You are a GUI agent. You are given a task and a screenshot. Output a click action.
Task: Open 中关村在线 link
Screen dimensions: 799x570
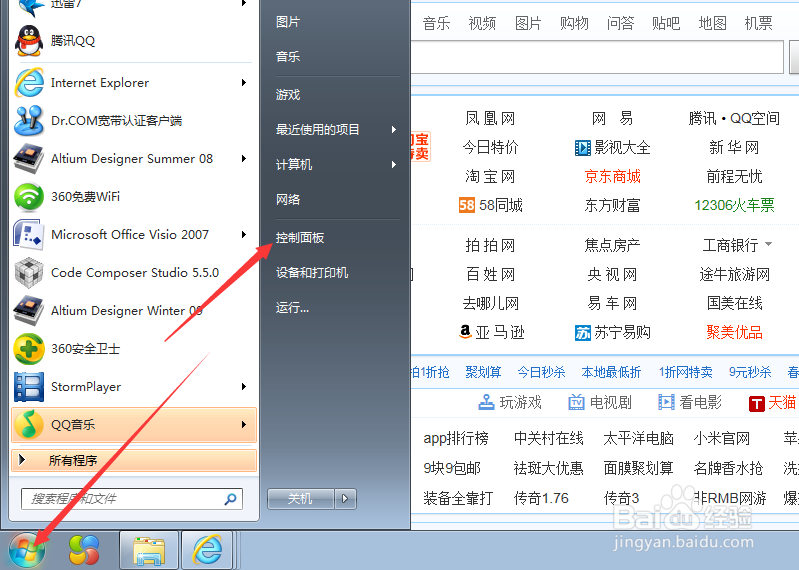tap(548, 439)
